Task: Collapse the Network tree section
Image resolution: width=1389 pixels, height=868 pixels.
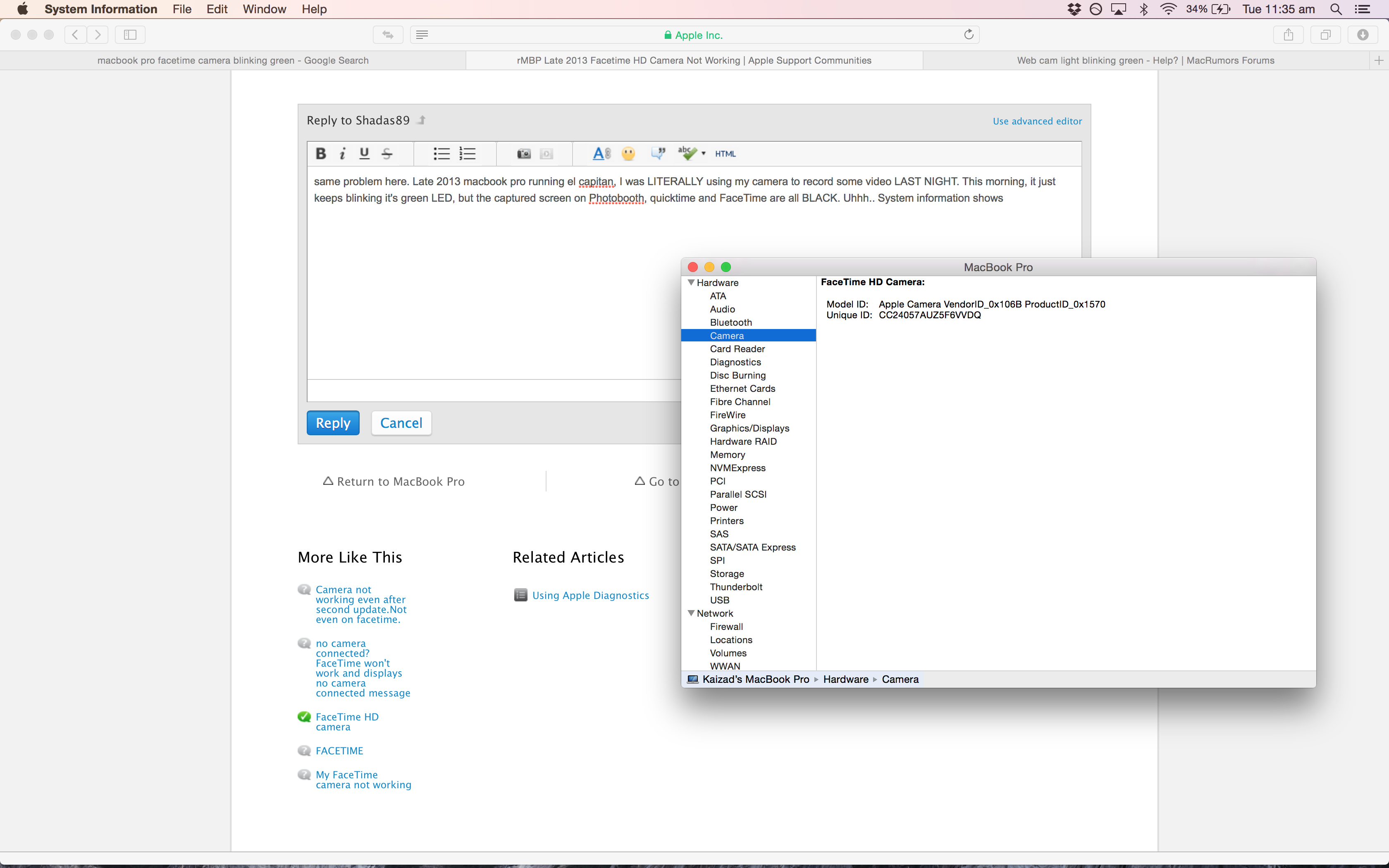Action: click(691, 613)
